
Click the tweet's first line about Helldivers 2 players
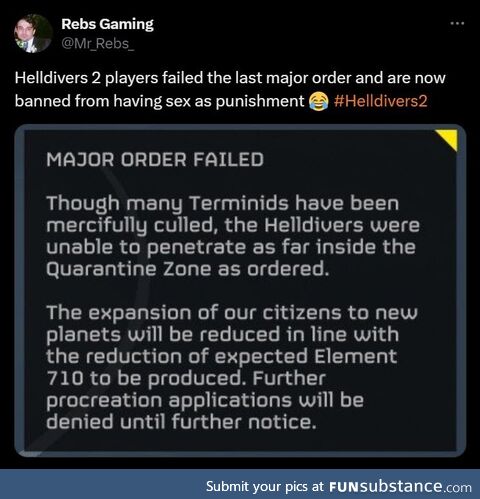tap(230, 78)
